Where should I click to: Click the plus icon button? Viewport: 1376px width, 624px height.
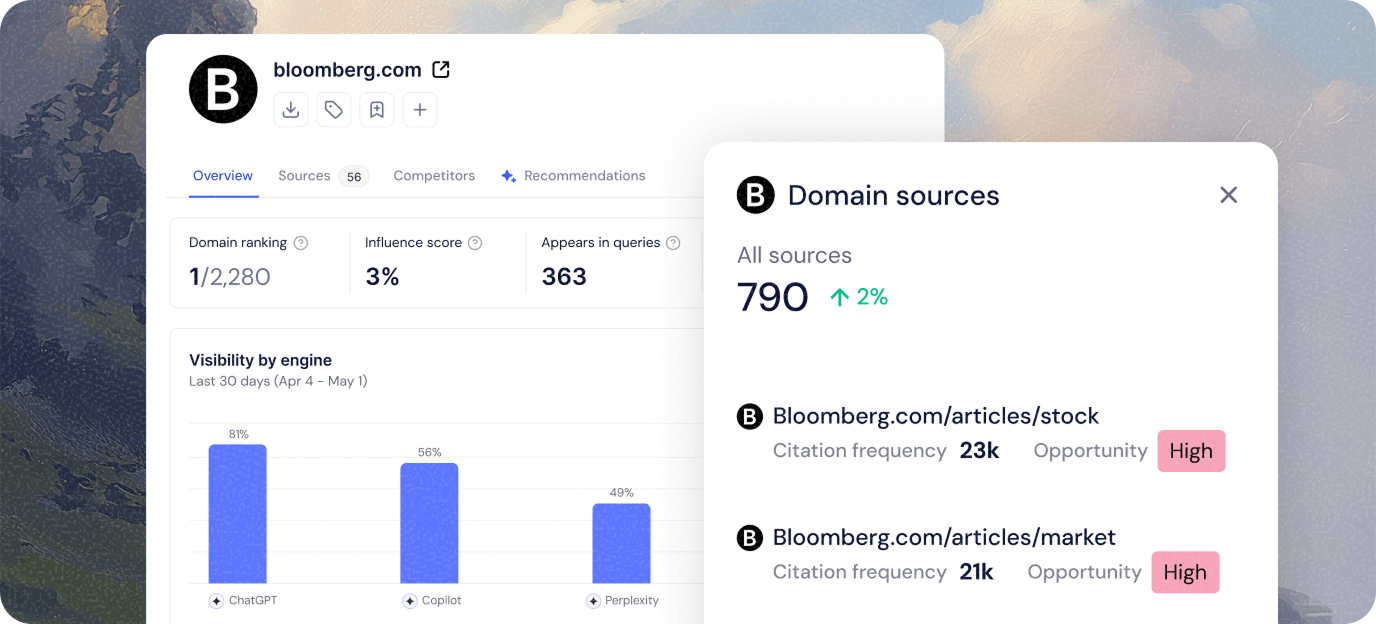(x=420, y=110)
